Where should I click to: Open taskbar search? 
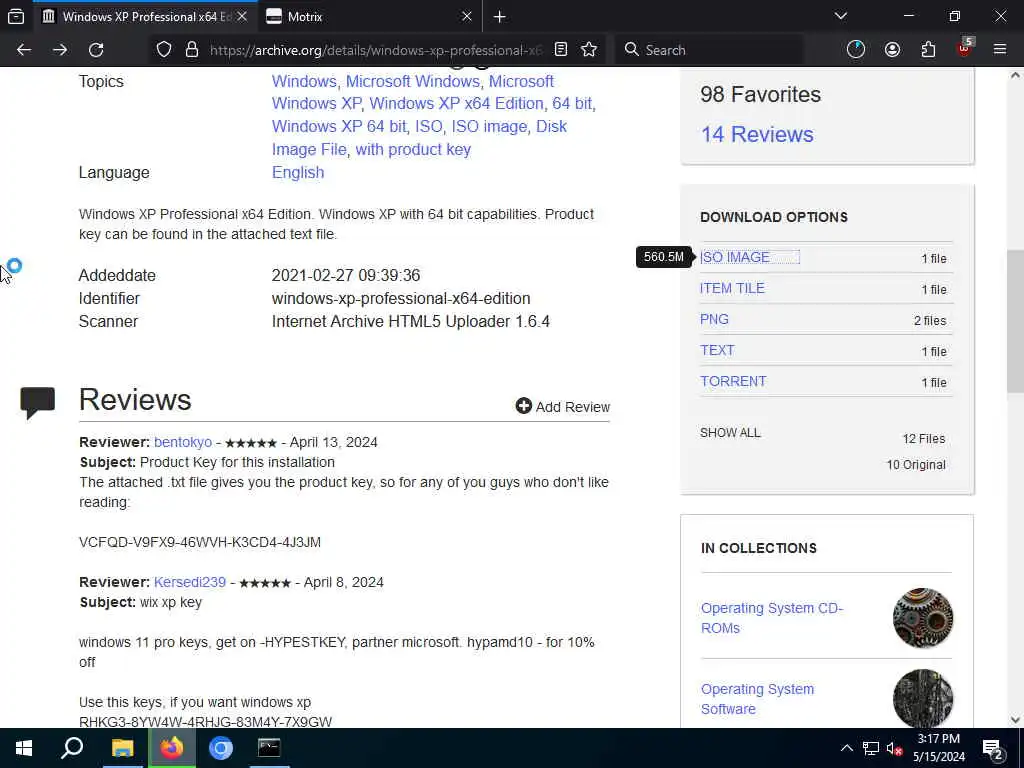point(72,748)
